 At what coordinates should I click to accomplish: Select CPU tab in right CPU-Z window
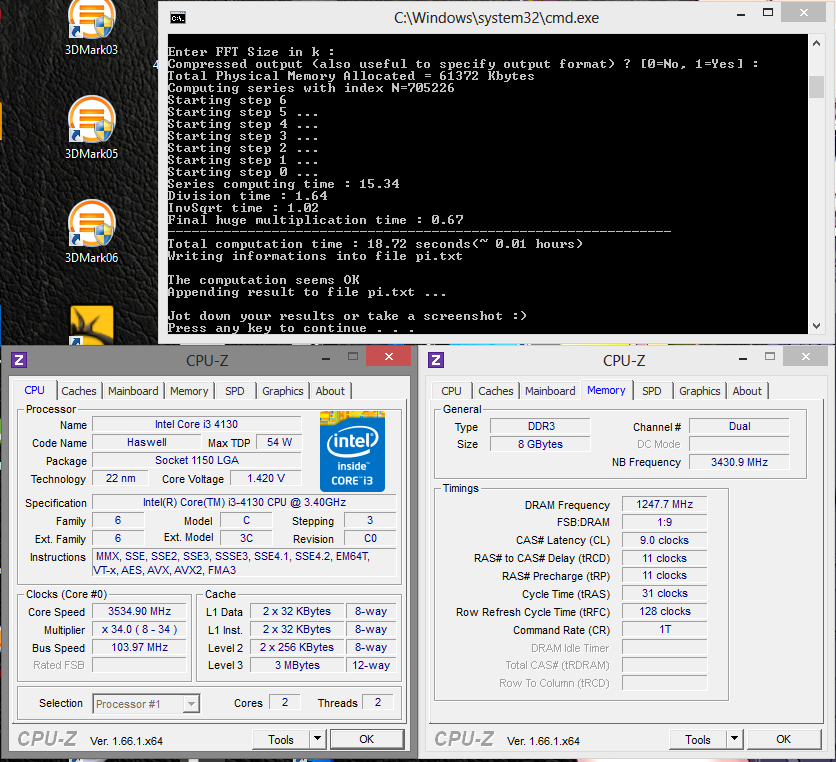[x=451, y=391]
